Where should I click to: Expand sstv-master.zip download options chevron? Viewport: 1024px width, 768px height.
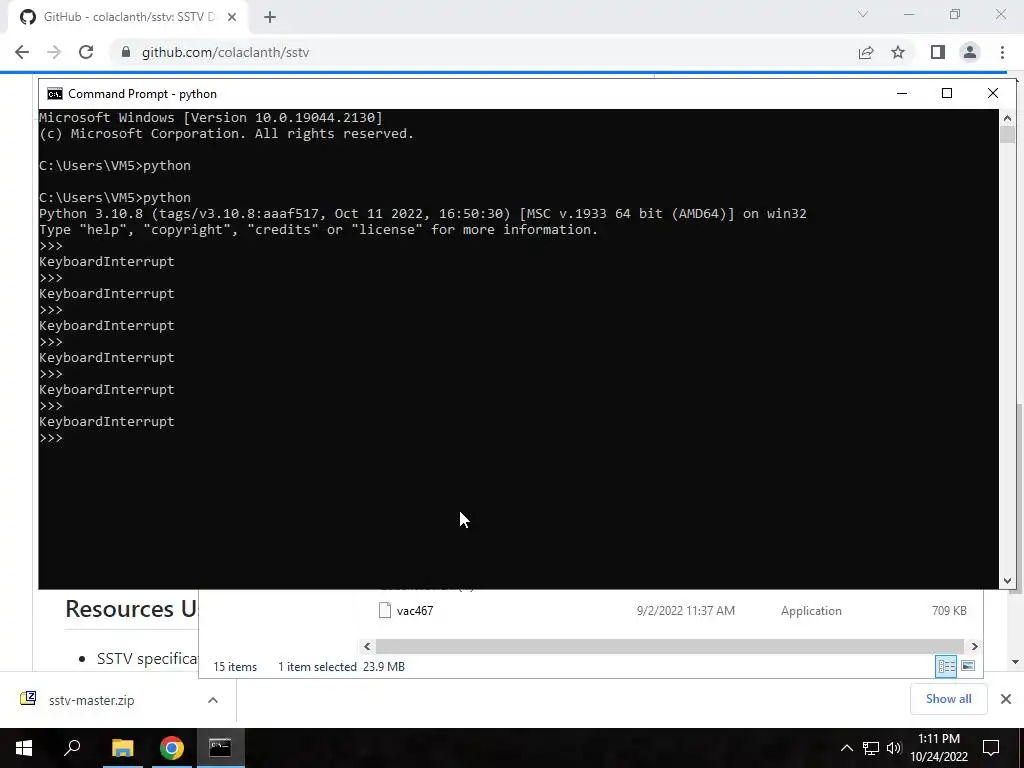coord(213,700)
